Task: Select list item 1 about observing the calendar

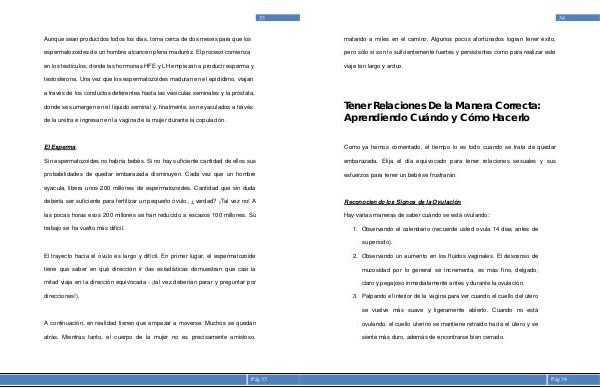Action: point(445,235)
